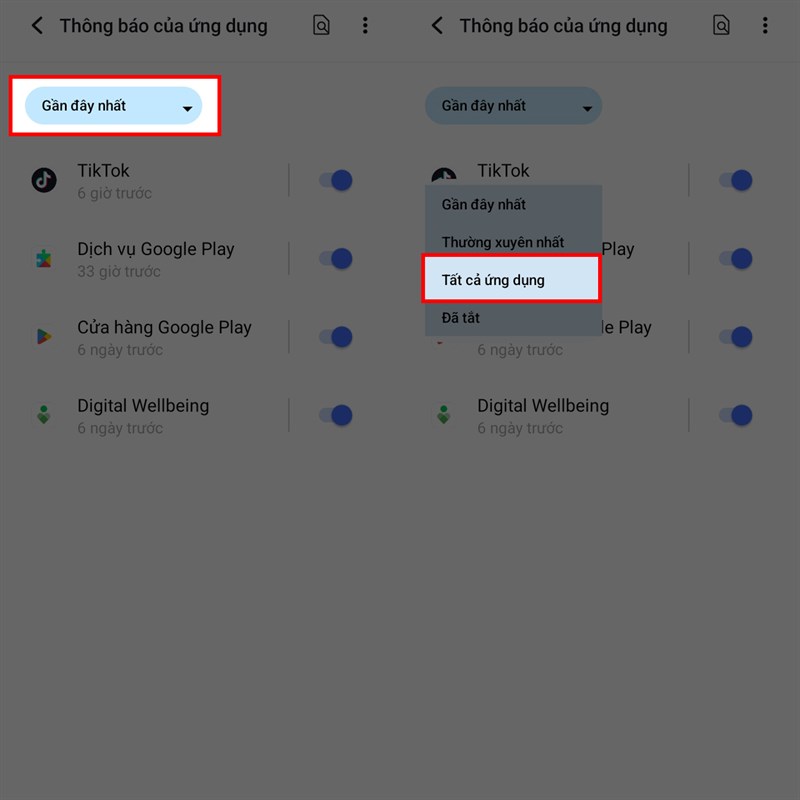
Task: Tap Digital Wellbeing icon in left list
Action: [x=44, y=415]
